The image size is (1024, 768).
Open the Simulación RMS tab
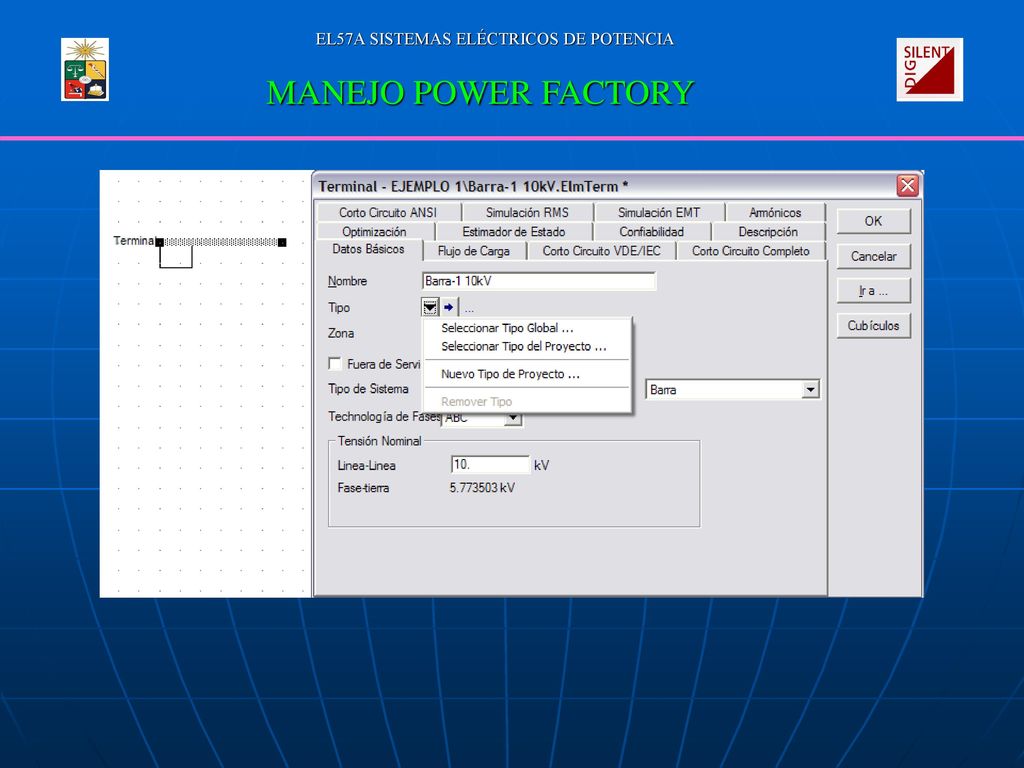(x=527, y=212)
